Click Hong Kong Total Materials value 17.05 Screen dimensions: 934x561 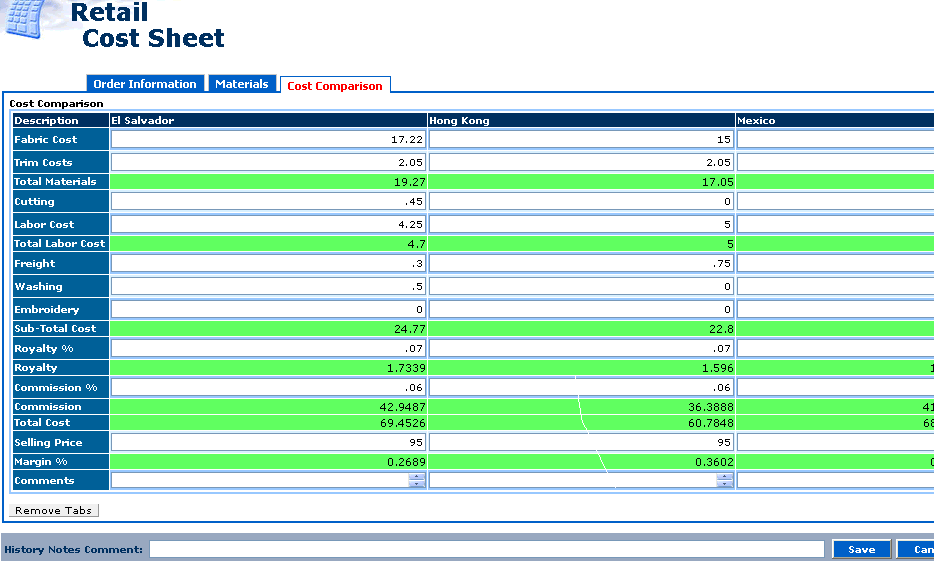pos(717,182)
